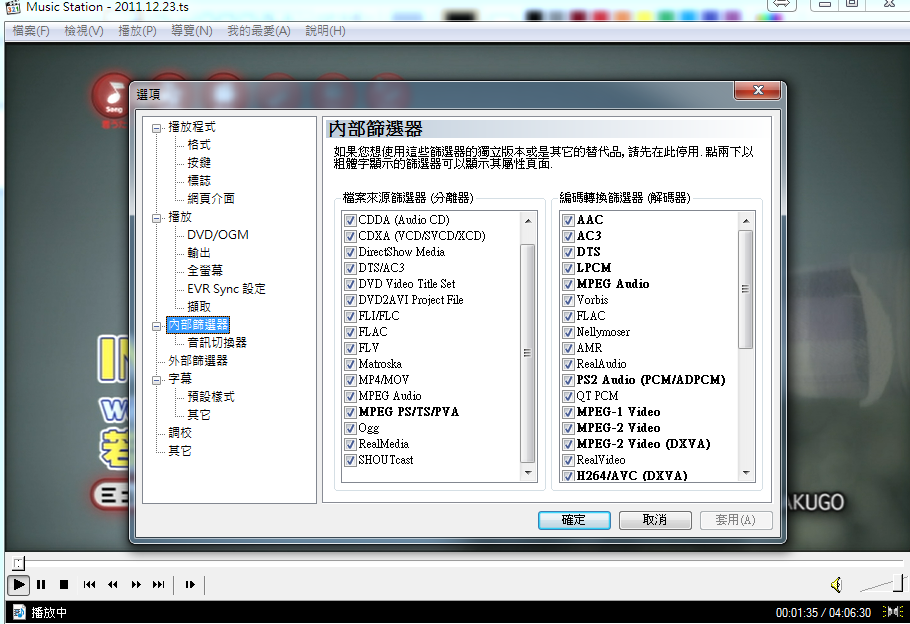Collapse the 字幕 settings branch
The height and width of the screenshot is (624, 910).
pyautogui.click(x=156, y=380)
